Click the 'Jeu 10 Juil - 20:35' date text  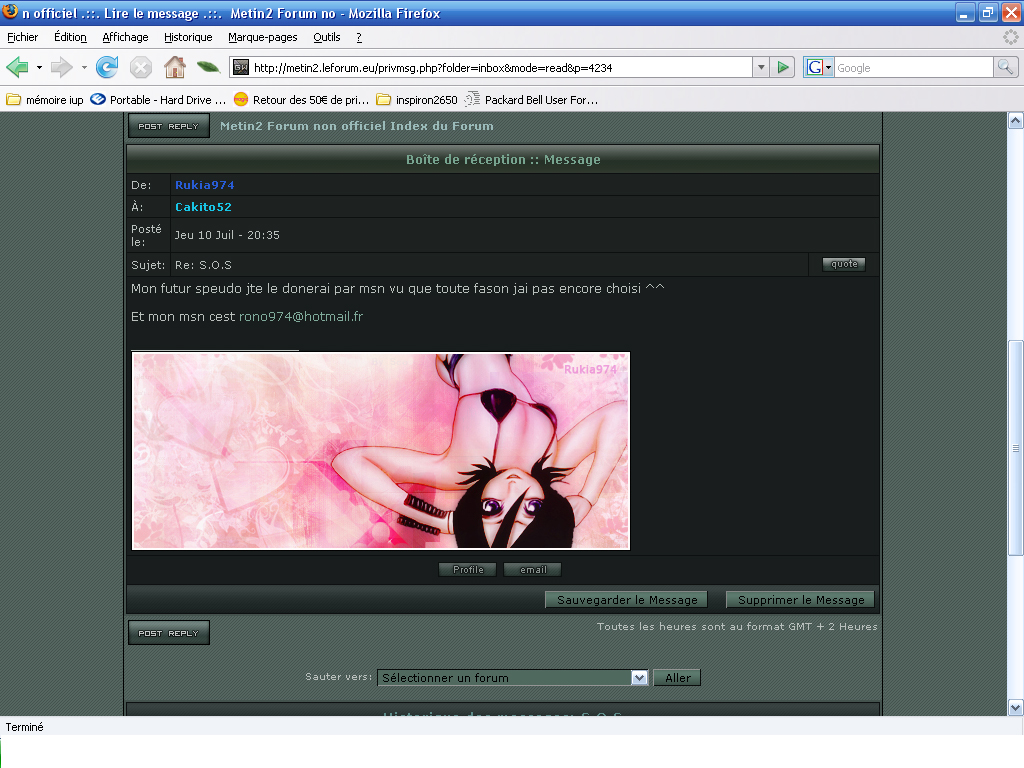click(x=227, y=235)
